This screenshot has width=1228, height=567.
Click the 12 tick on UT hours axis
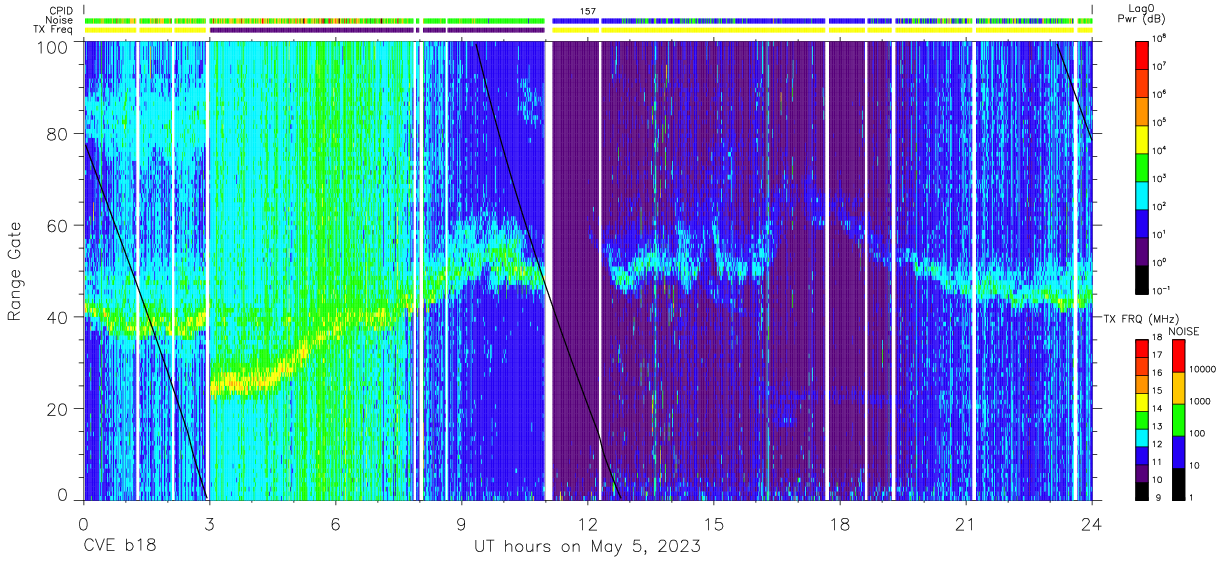(587, 524)
